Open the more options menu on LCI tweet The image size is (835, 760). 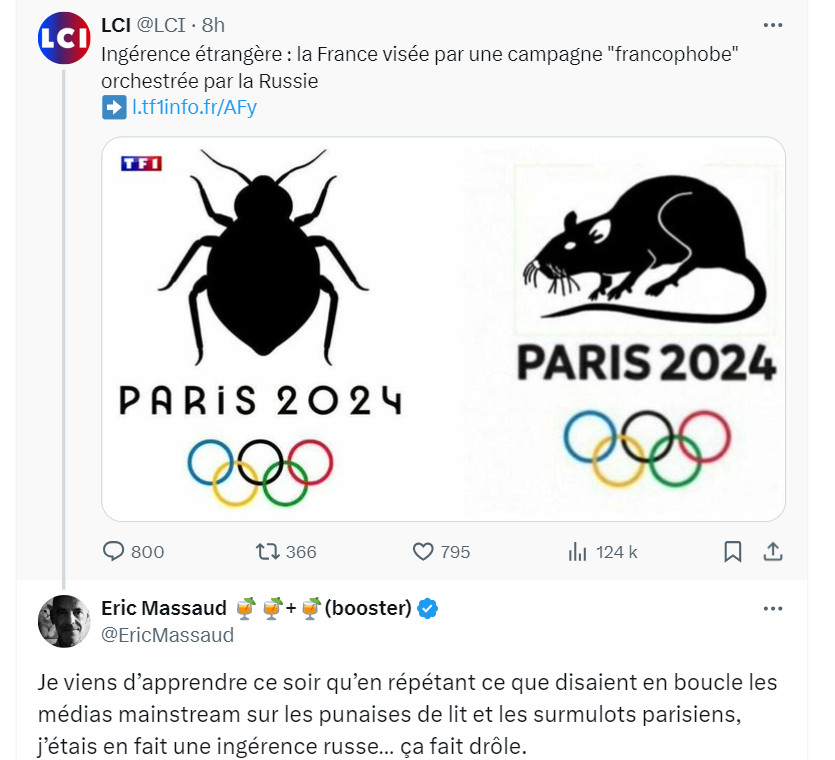click(773, 24)
